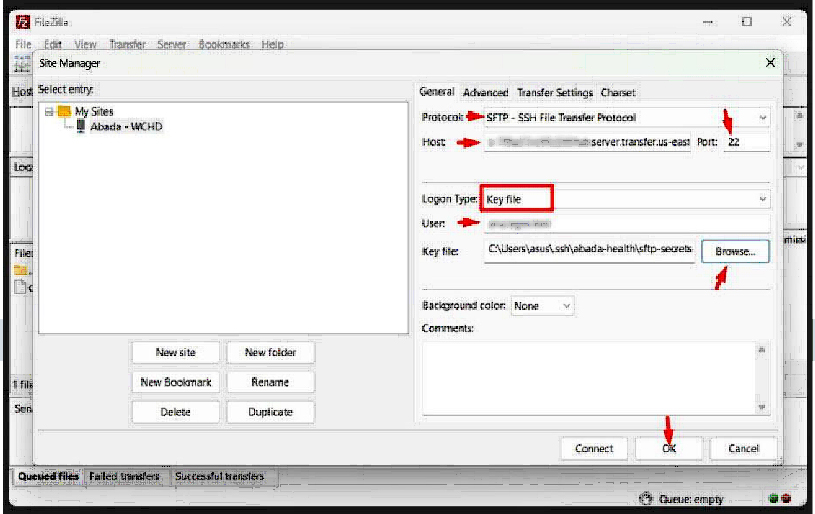Click the Delete button
Screen dimensions: 815x514
(x=176, y=412)
